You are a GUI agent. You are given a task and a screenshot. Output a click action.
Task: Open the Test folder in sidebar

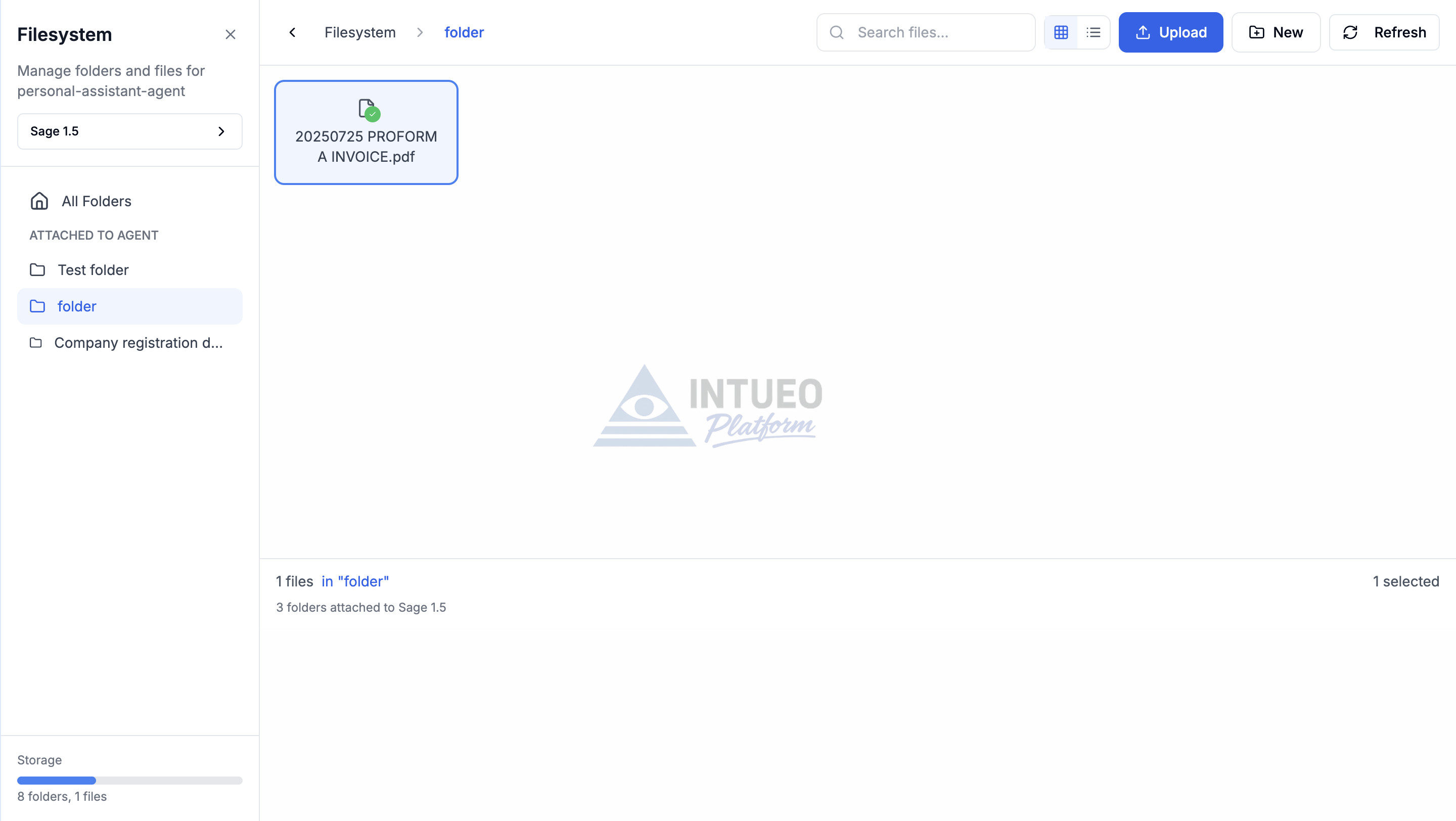coord(93,270)
